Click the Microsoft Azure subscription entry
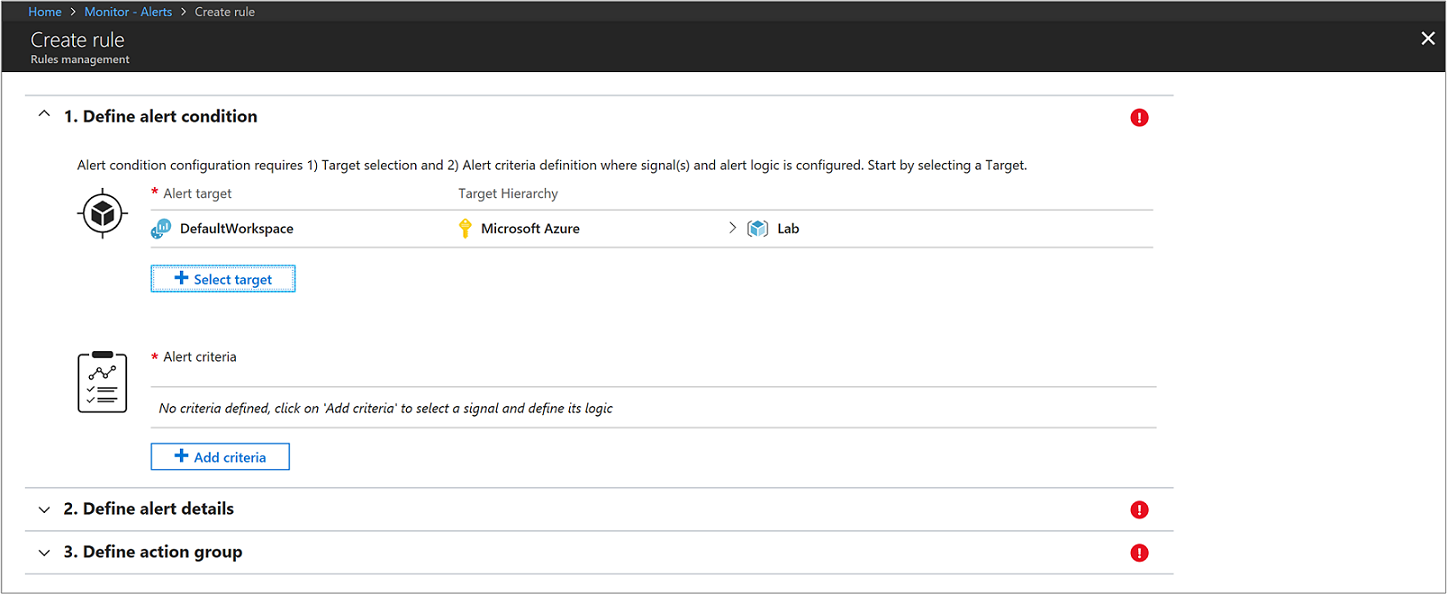 (530, 229)
